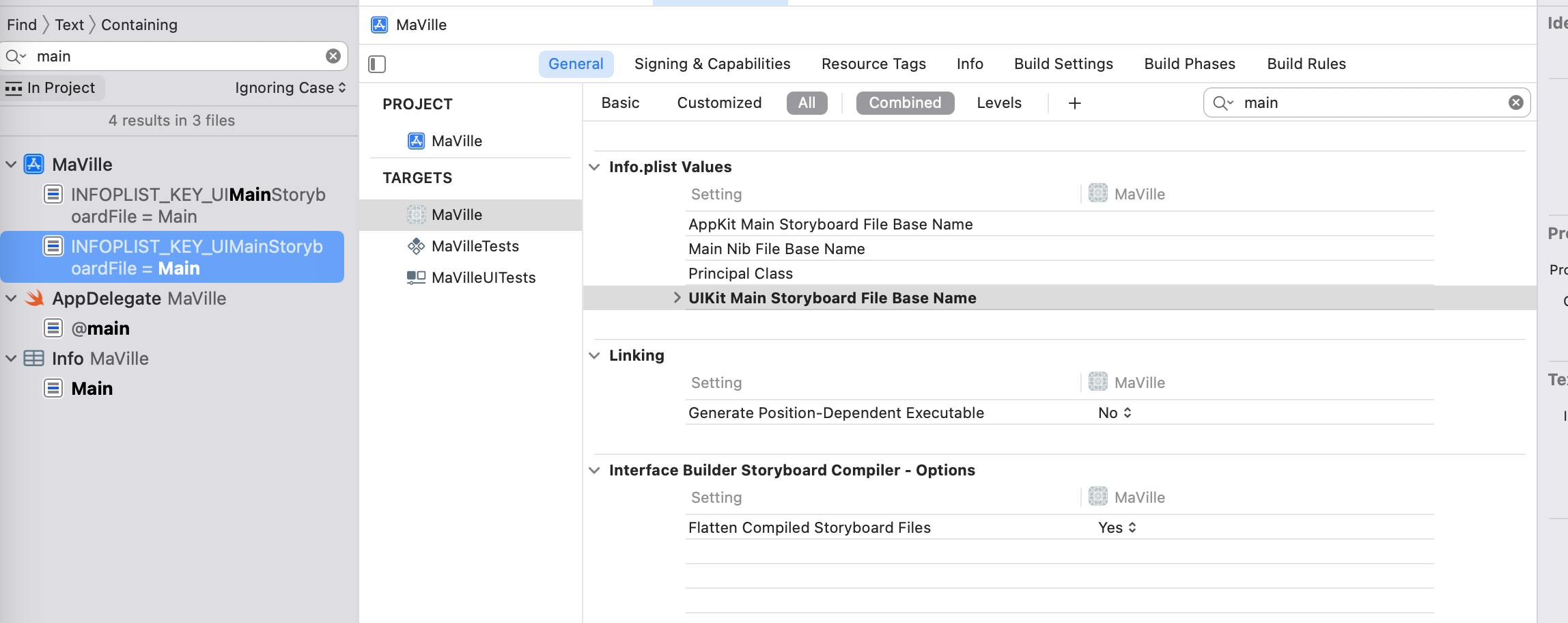Image resolution: width=1568 pixels, height=623 pixels.
Task: Open Flatten Compiled Storyboard Files Yes popup
Action: coord(1117,527)
